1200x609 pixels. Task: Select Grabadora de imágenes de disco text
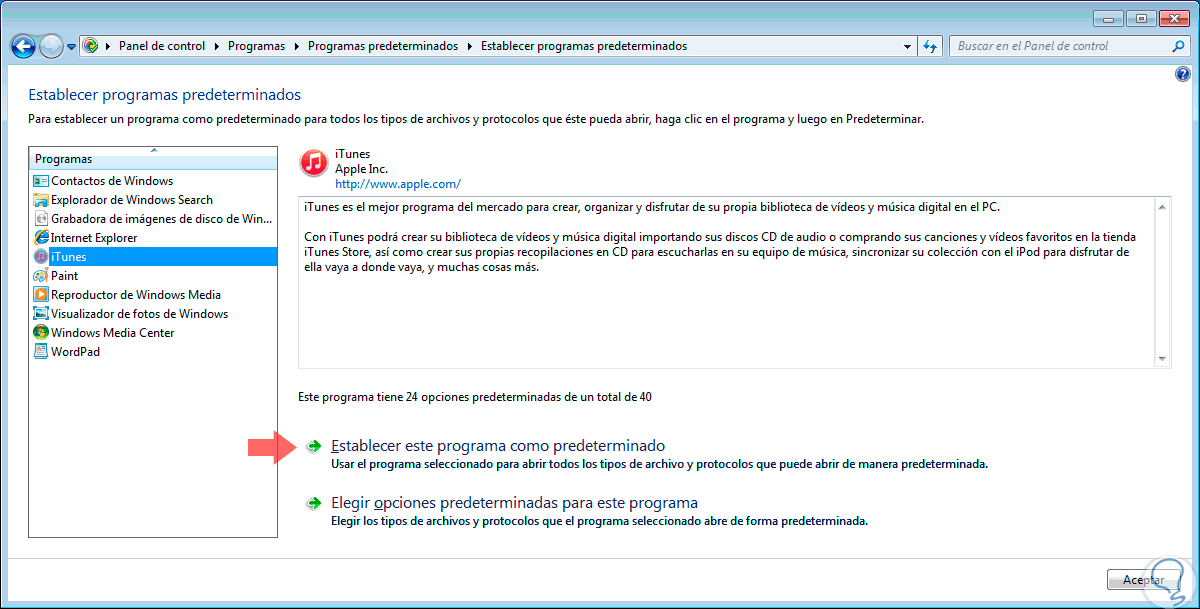[162, 219]
